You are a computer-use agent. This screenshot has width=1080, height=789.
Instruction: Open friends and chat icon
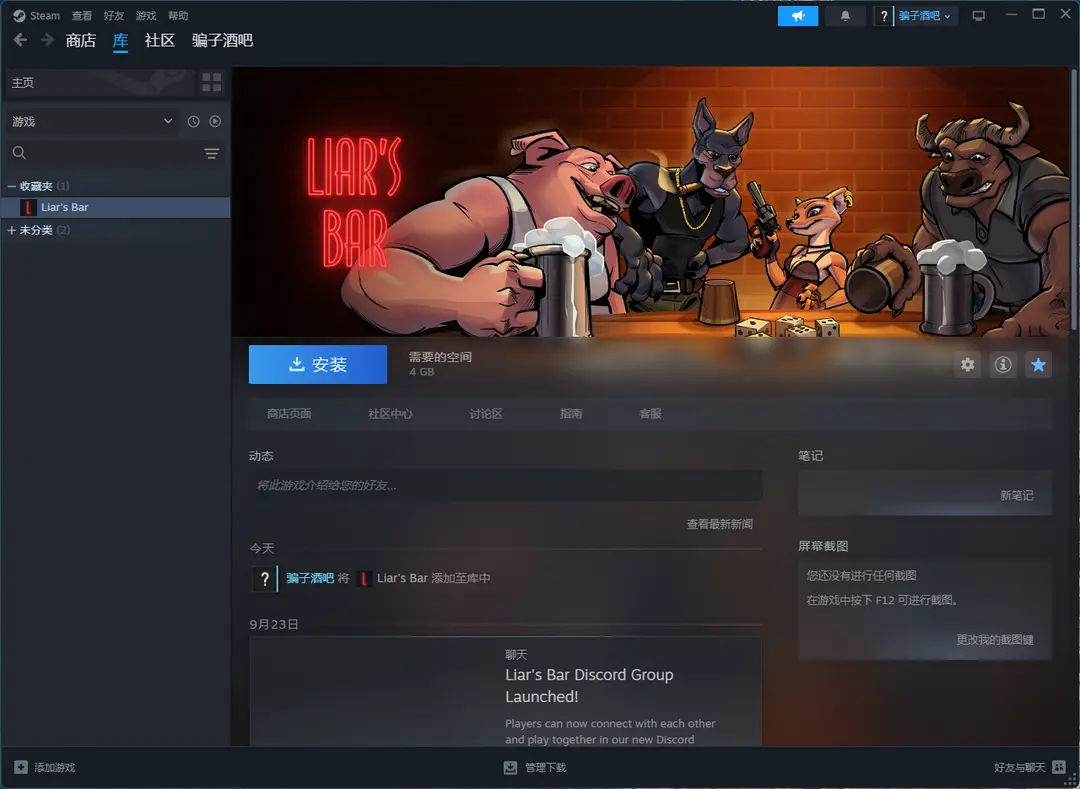click(1059, 767)
